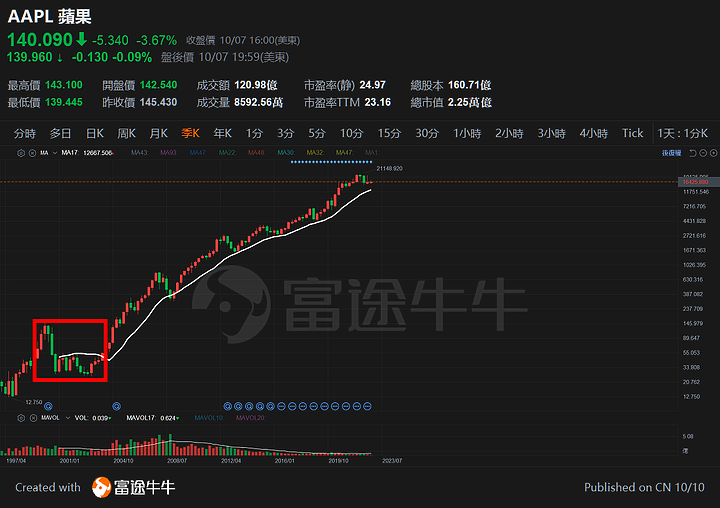Click the zoom-out minus circle icon
Screen dimensions: 720x508
point(703,153)
